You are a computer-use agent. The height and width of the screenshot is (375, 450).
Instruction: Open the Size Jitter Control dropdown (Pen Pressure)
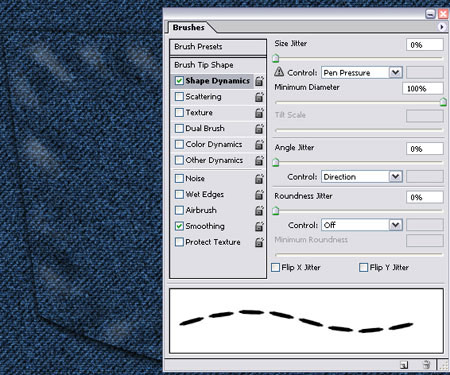click(362, 73)
